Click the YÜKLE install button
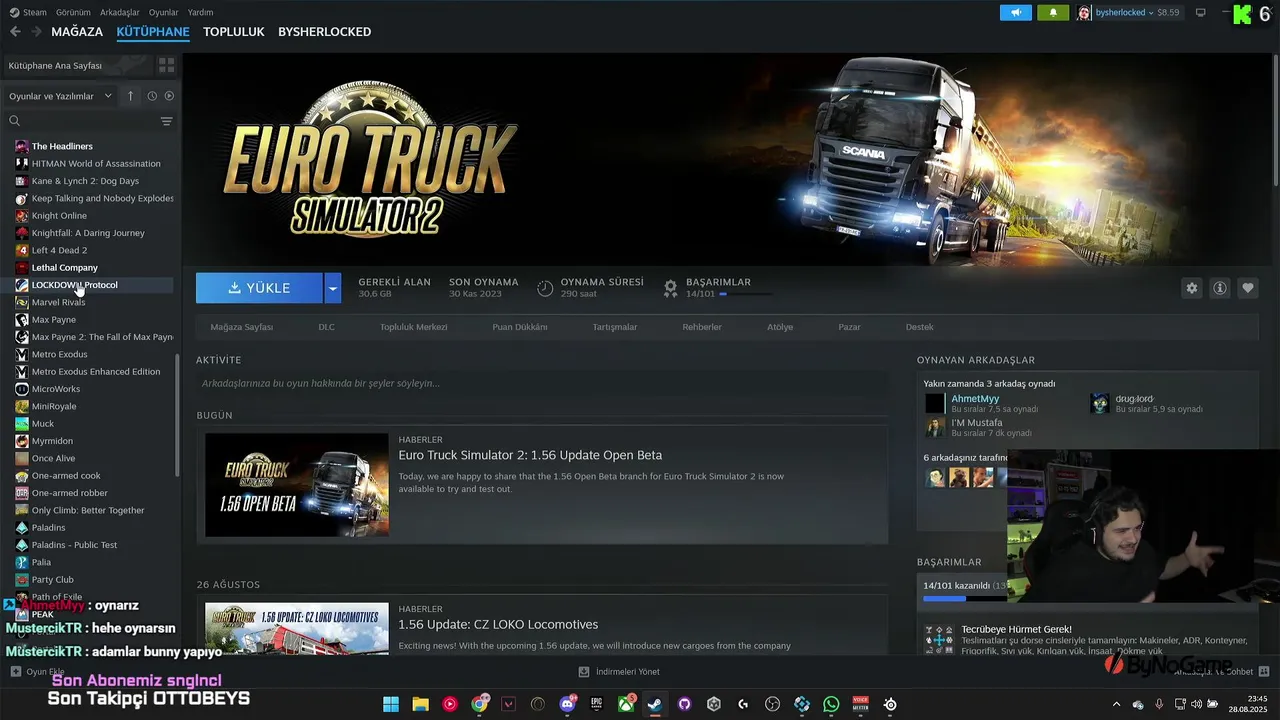The width and height of the screenshot is (1280, 720). (259, 288)
